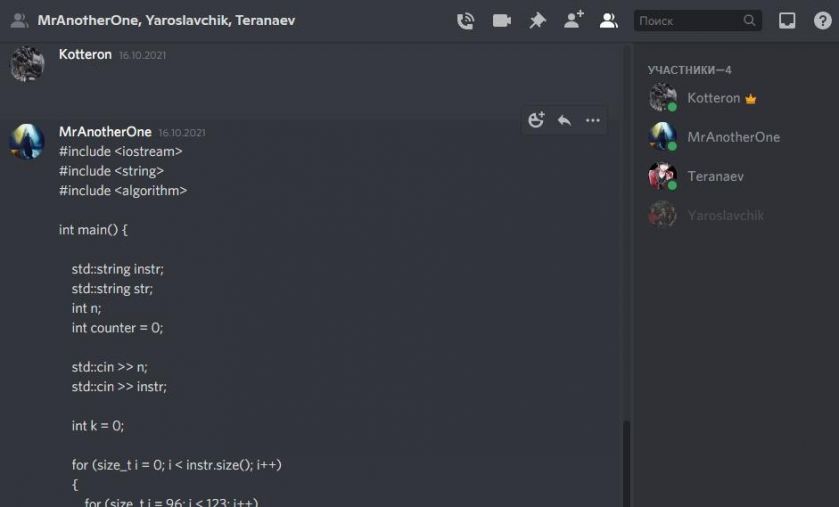Viewport: 839px width, 507px height.
Task: Reply to MrAnotherOne's message
Action: pyautogui.click(x=564, y=120)
